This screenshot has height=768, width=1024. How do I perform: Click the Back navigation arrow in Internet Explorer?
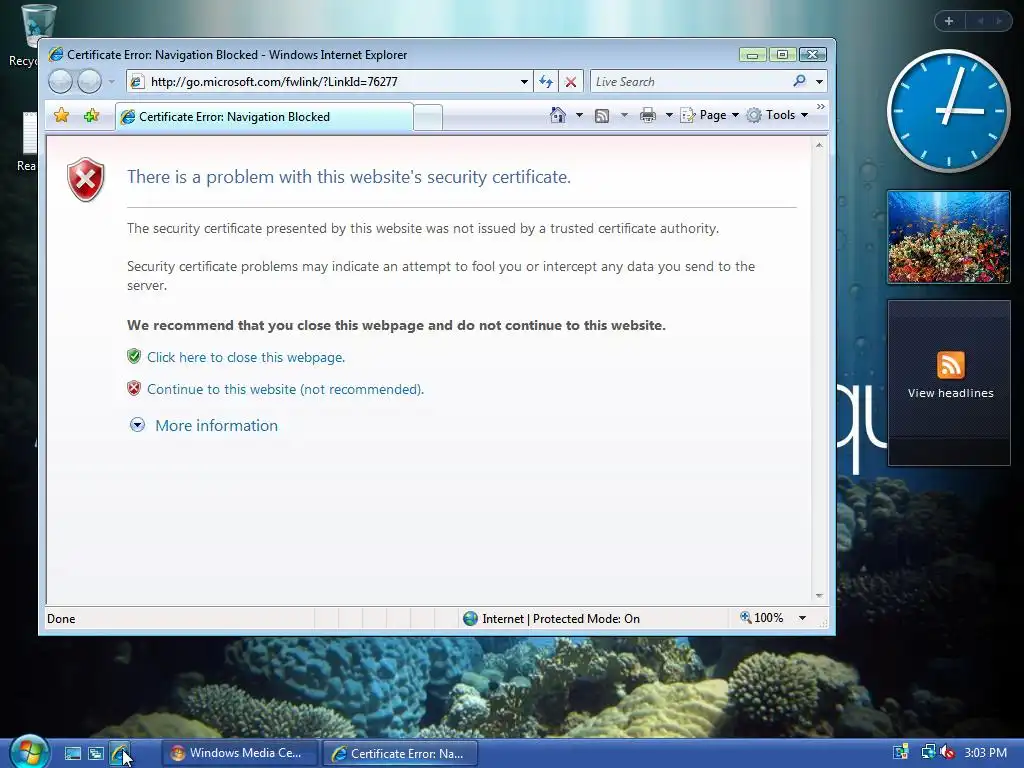(61, 82)
